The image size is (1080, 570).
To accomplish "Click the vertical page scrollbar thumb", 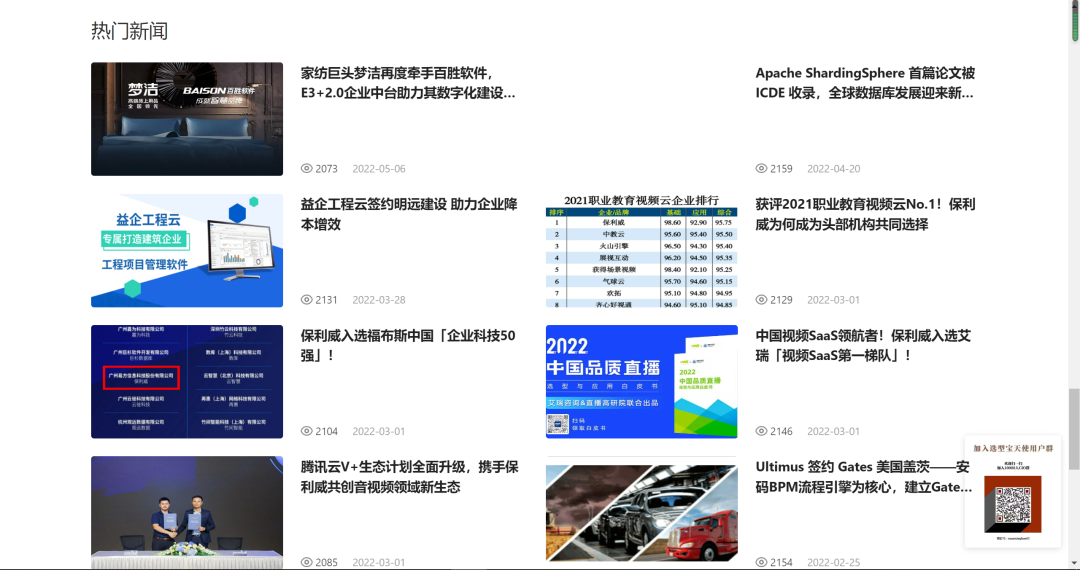I will pos(1074,429).
